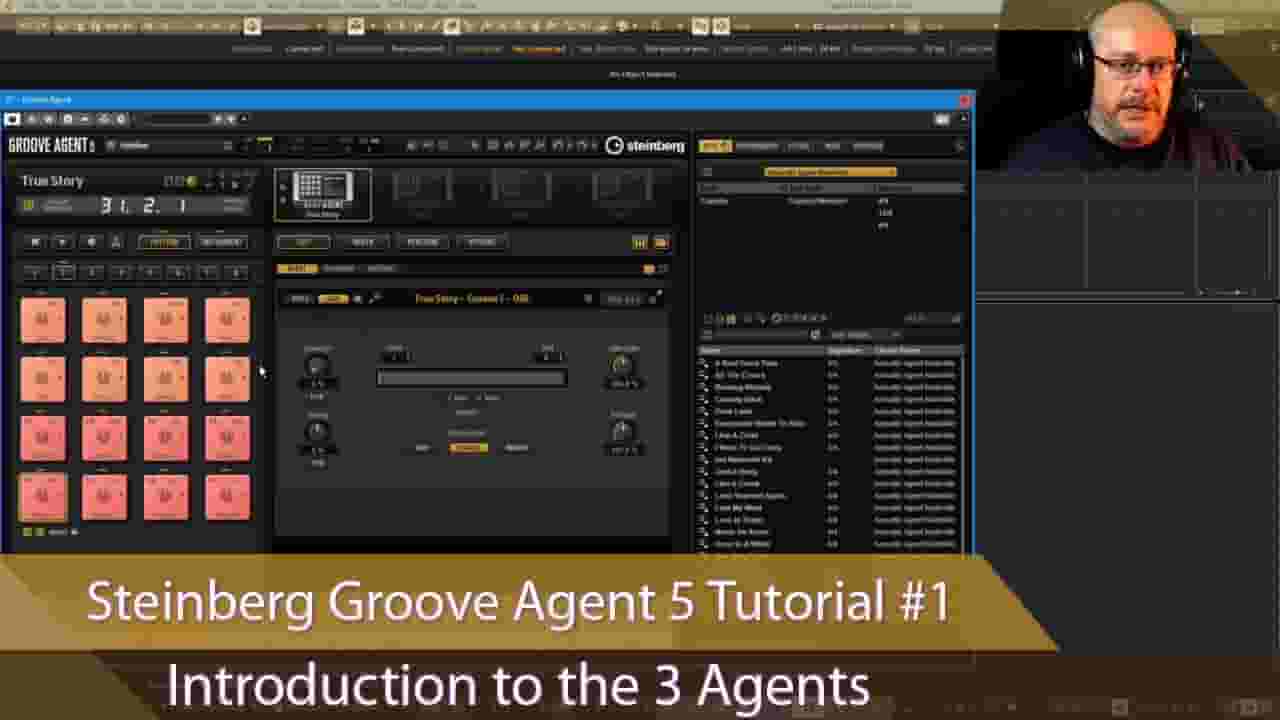
Task: Select pad group 1
Action: click(35, 272)
